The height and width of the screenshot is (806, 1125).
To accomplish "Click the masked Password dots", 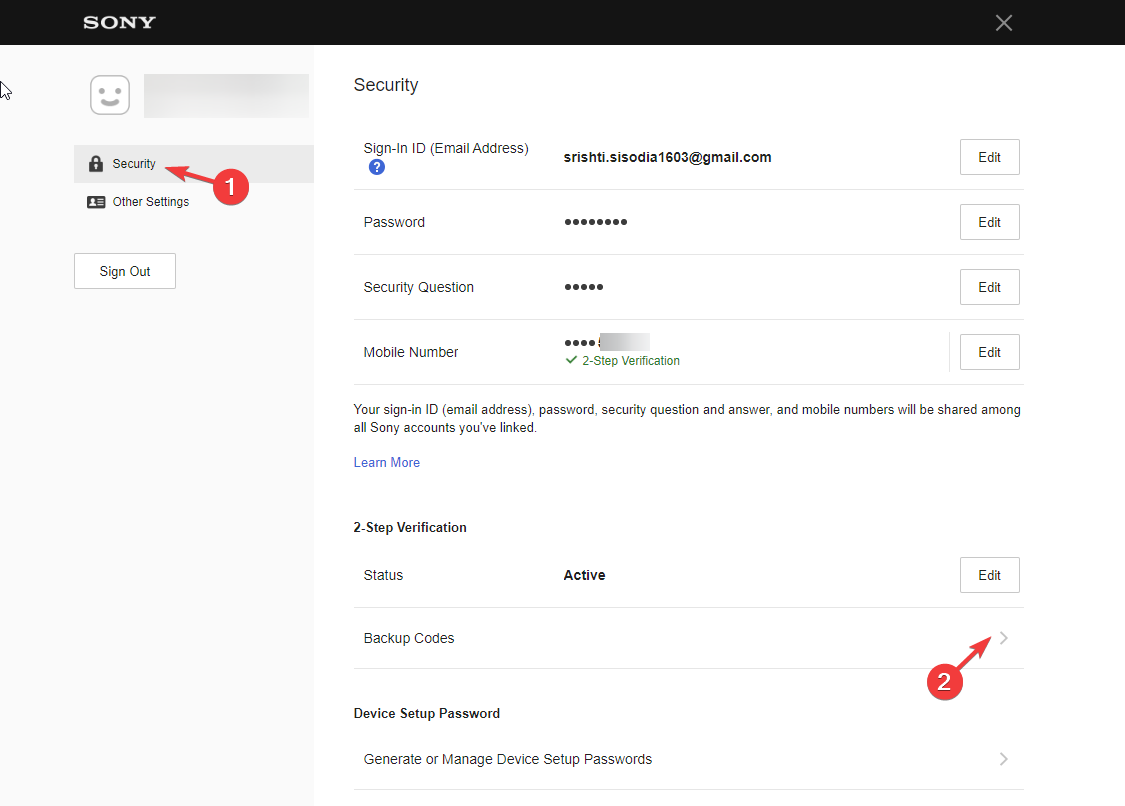I will tap(596, 222).
